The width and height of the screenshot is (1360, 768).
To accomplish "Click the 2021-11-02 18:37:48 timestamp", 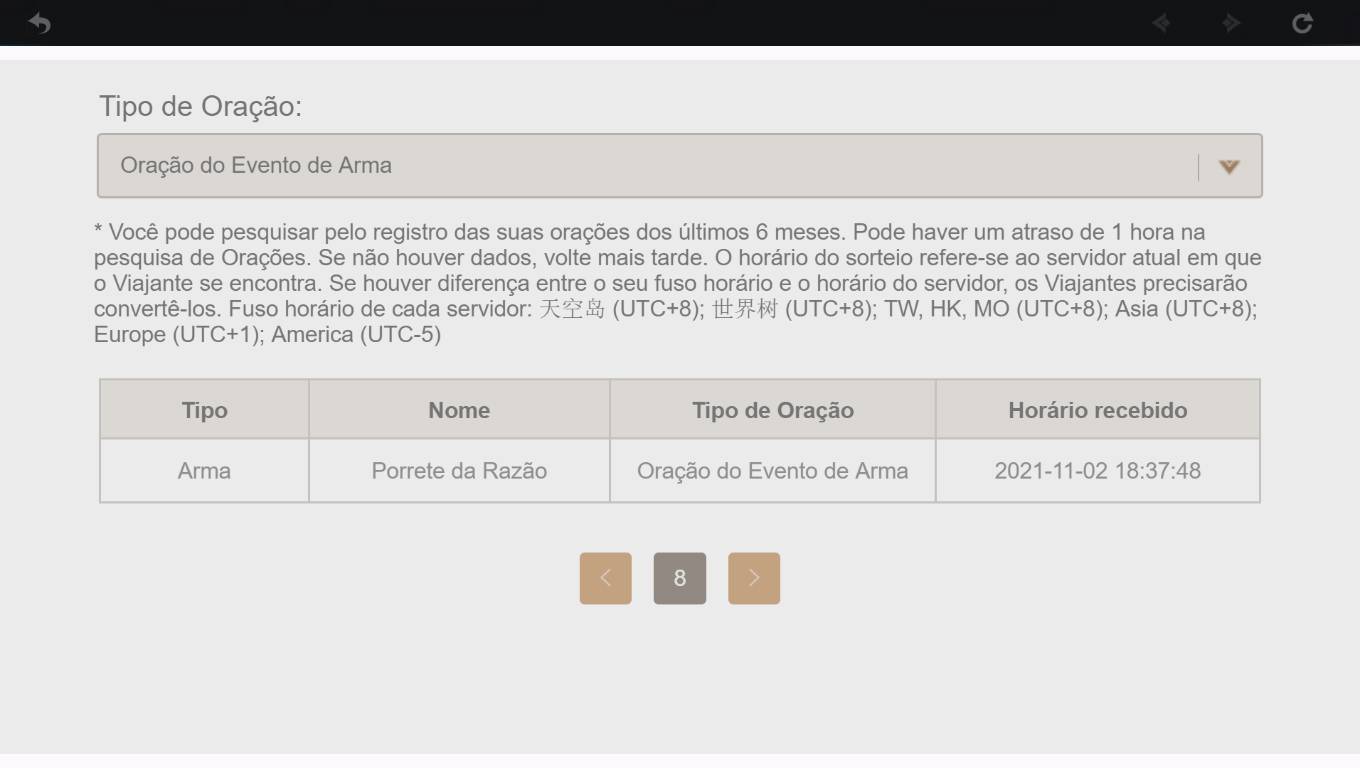I will pyautogui.click(x=1098, y=471).
